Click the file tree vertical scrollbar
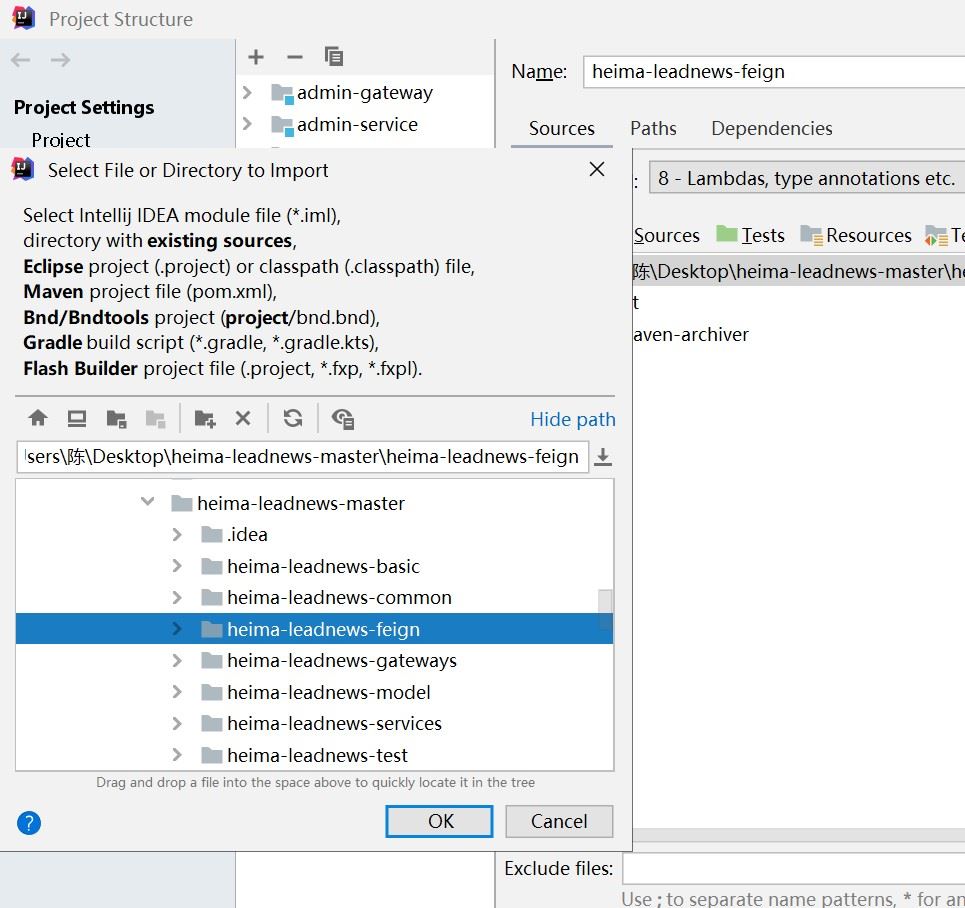 pos(605,609)
